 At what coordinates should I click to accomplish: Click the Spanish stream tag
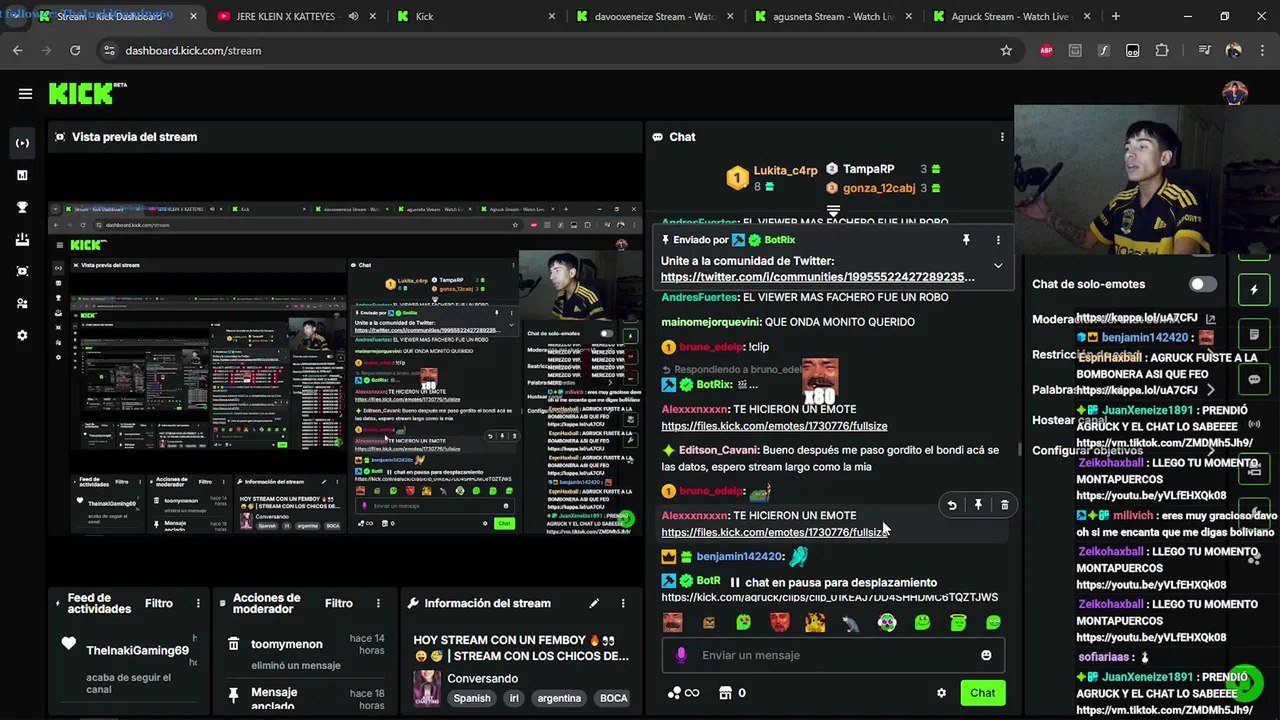pos(472,698)
